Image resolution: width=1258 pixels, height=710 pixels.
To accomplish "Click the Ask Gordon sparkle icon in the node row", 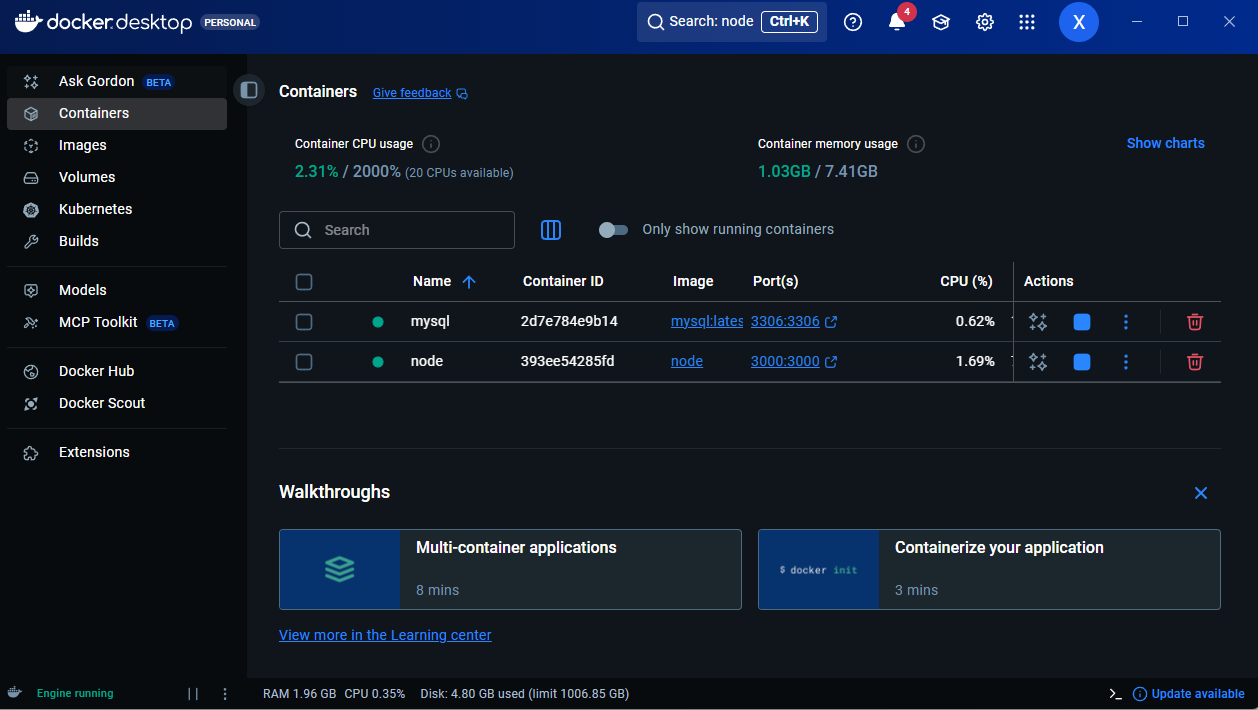I will point(1038,362).
